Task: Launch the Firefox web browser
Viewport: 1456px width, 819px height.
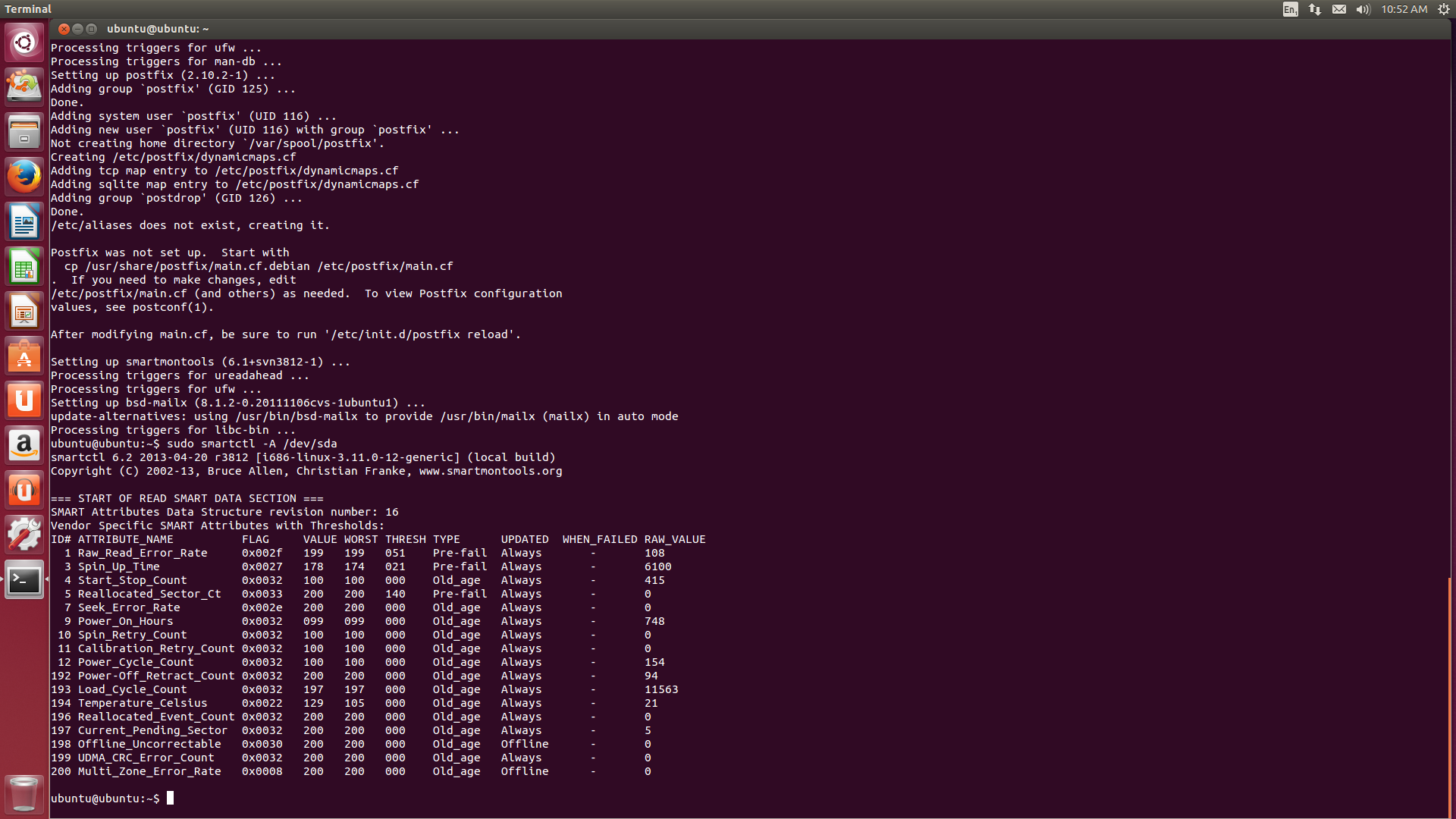Action: pos(24,176)
